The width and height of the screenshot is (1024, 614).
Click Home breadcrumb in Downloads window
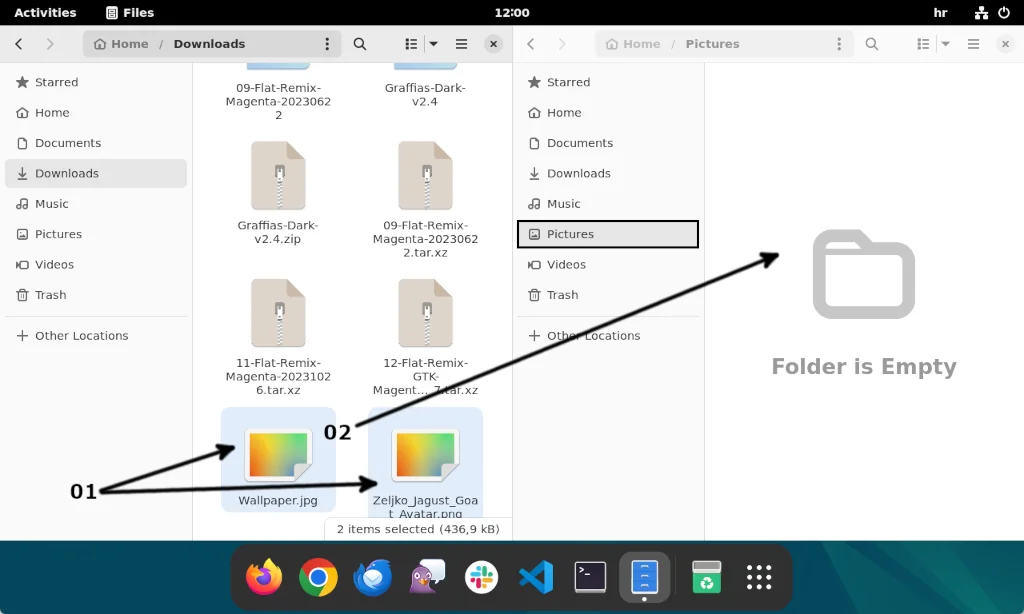(x=121, y=44)
